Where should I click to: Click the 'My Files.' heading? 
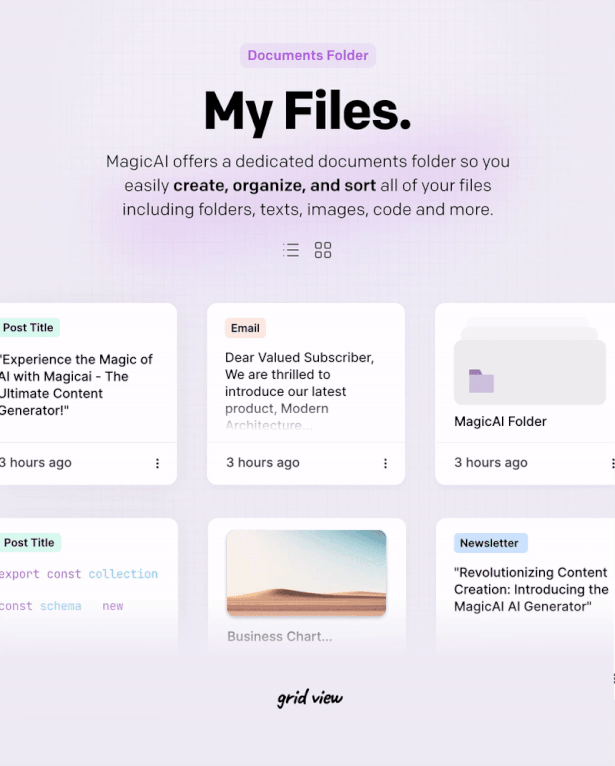[x=307, y=111]
